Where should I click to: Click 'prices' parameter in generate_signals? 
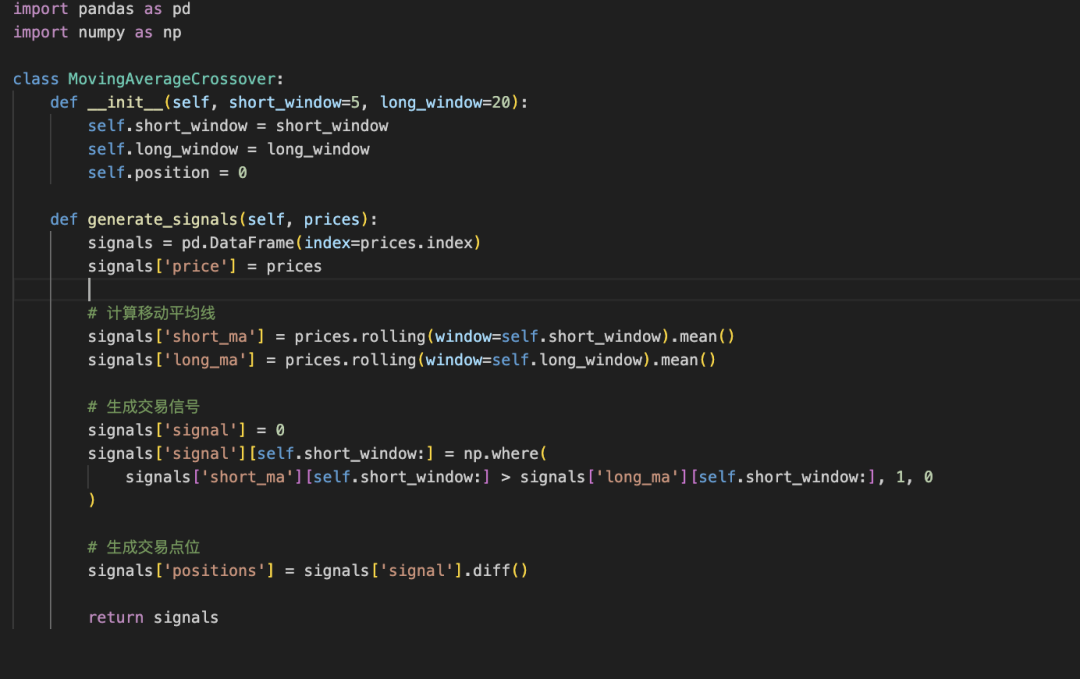coord(332,220)
